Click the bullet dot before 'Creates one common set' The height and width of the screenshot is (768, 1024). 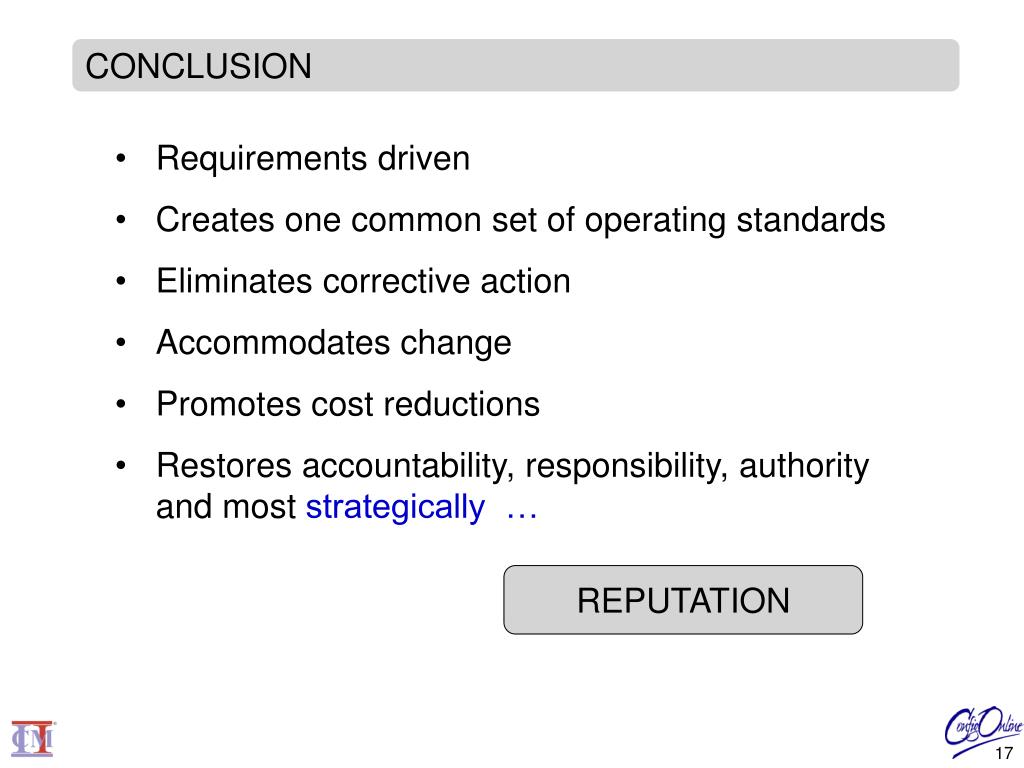tap(120, 219)
